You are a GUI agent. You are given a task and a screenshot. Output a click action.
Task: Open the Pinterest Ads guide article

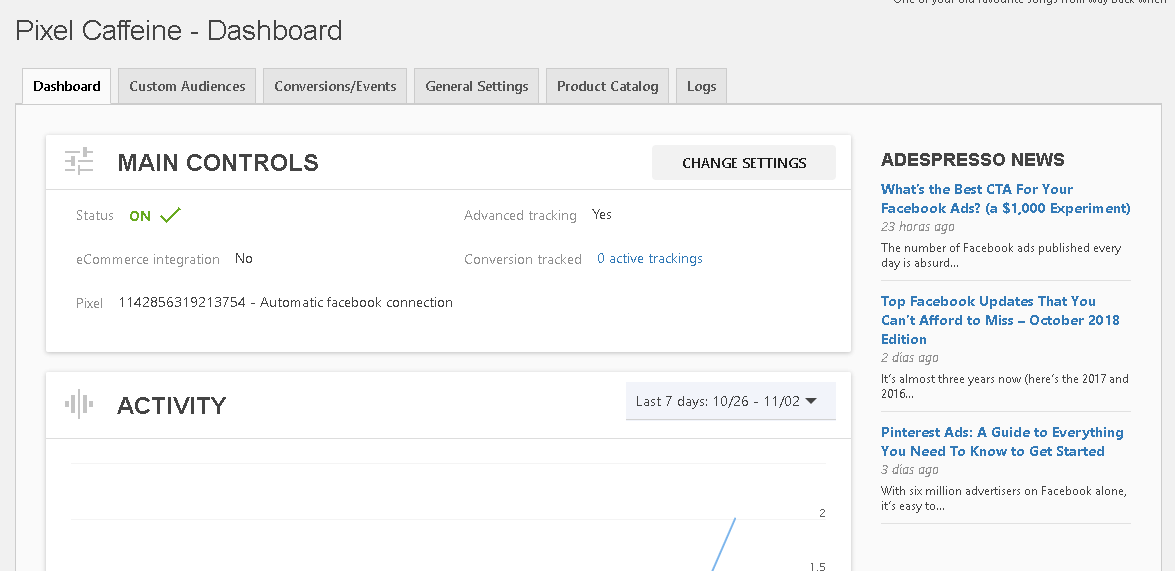pos(1002,441)
